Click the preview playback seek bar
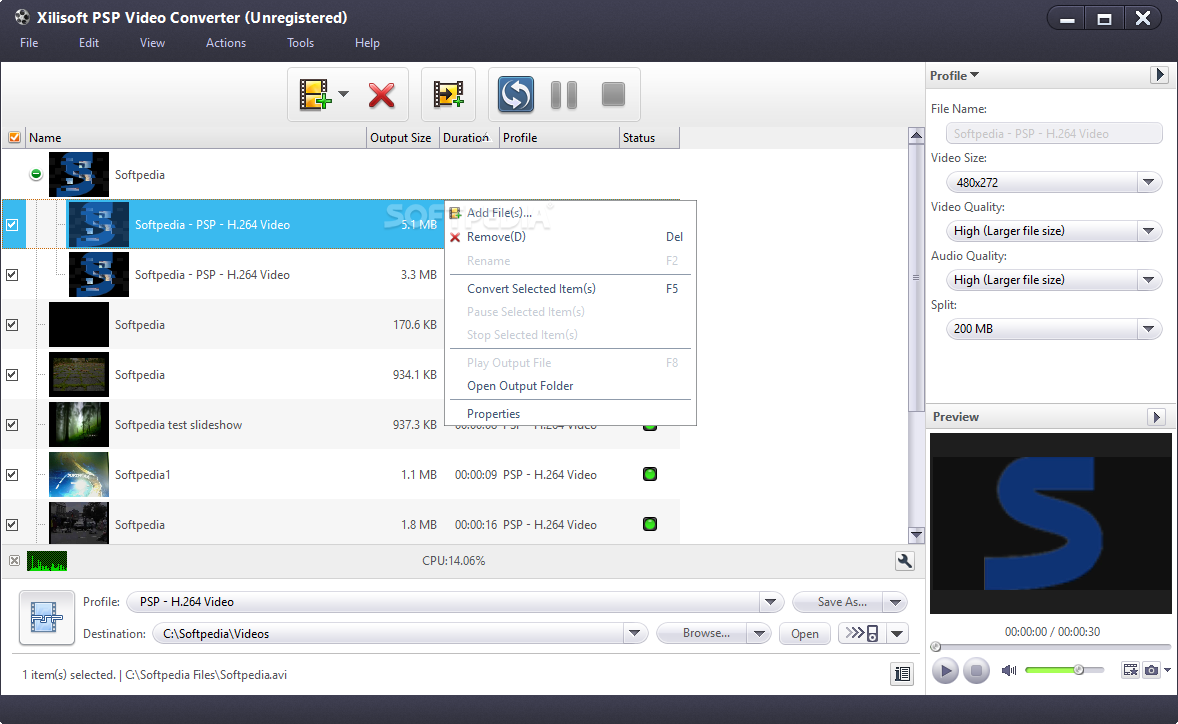Screen dimensions: 1178x724 point(1051,647)
